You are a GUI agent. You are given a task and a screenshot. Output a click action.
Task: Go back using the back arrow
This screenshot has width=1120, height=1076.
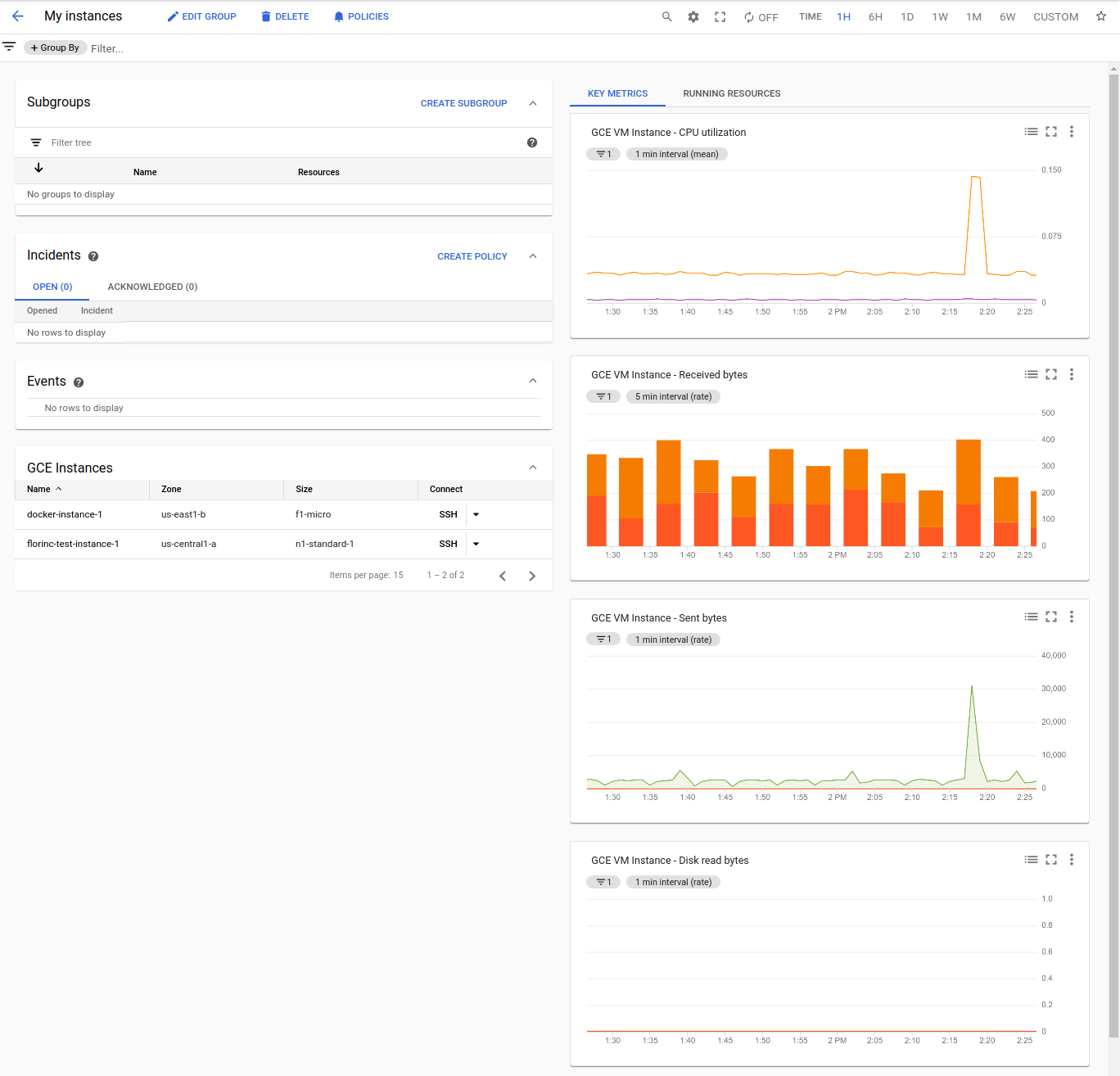pos(17,16)
